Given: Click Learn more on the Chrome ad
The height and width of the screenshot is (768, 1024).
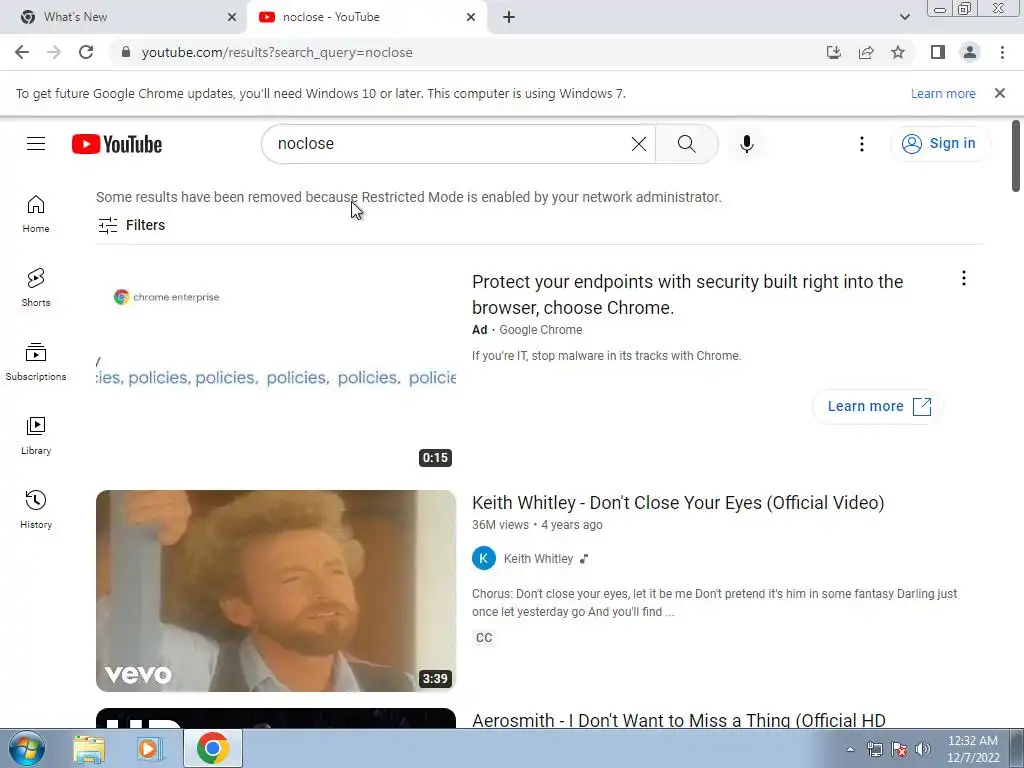Looking at the screenshot, I should 878,406.
